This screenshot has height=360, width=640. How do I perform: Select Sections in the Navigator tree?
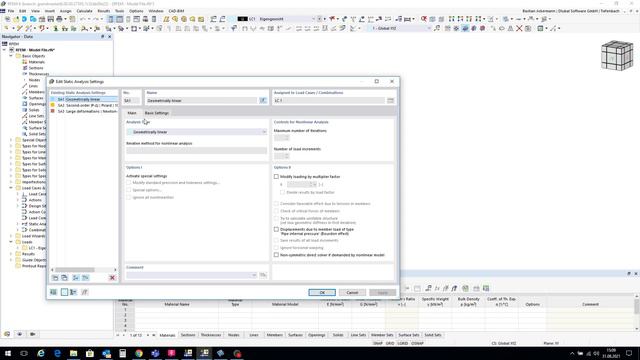point(36,68)
